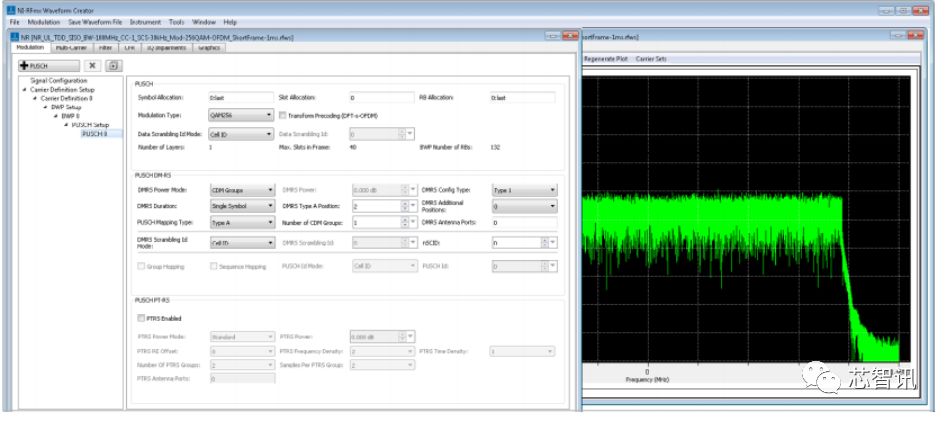
Task: Click the nSCID stepper arrows
Action: [545, 243]
